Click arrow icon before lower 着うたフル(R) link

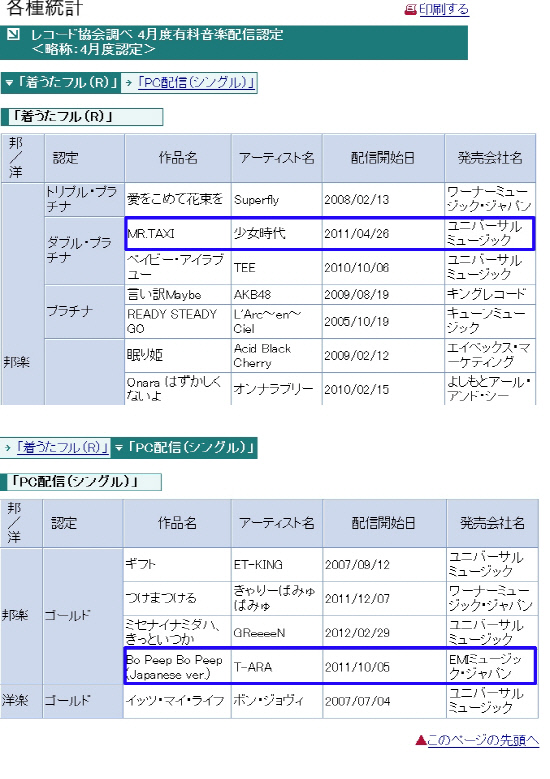[8, 448]
